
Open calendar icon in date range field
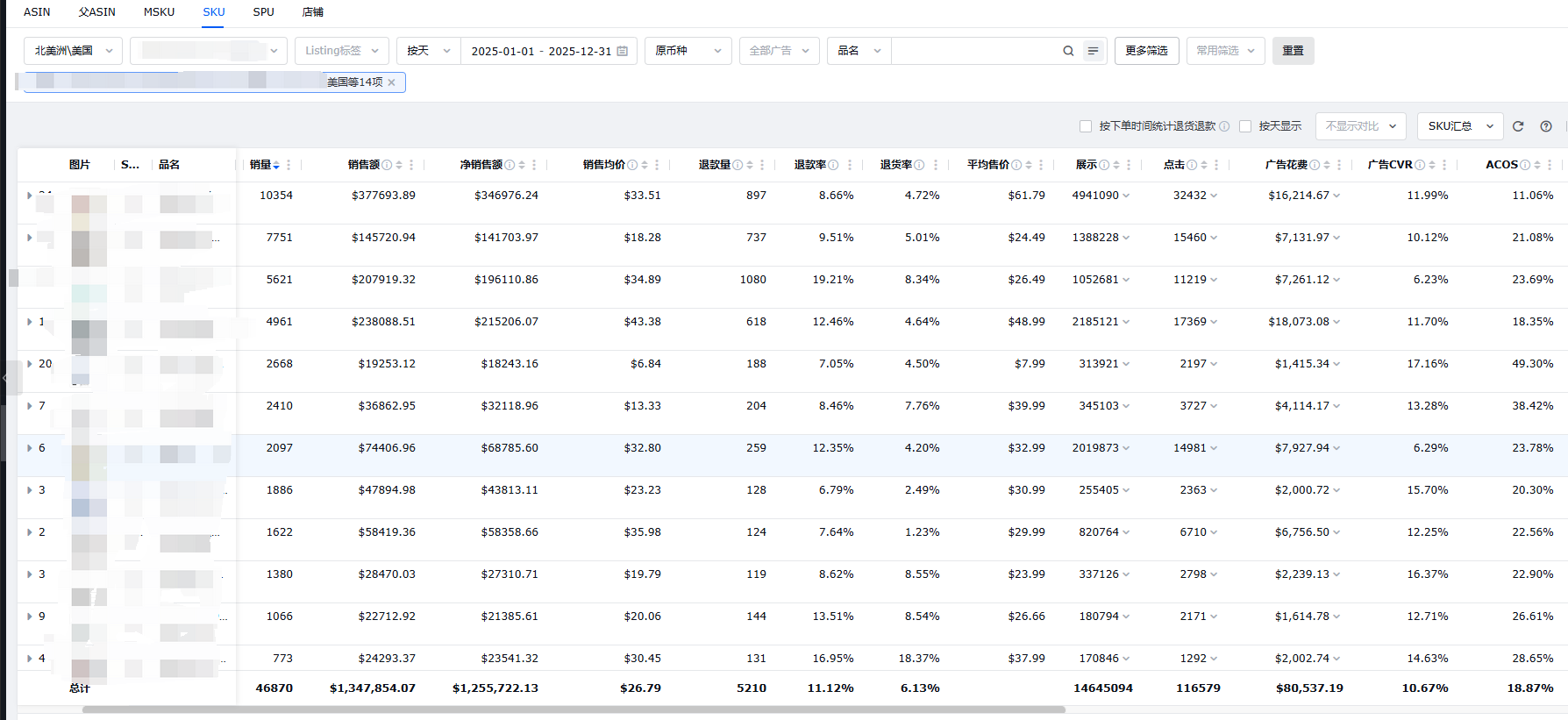623,51
